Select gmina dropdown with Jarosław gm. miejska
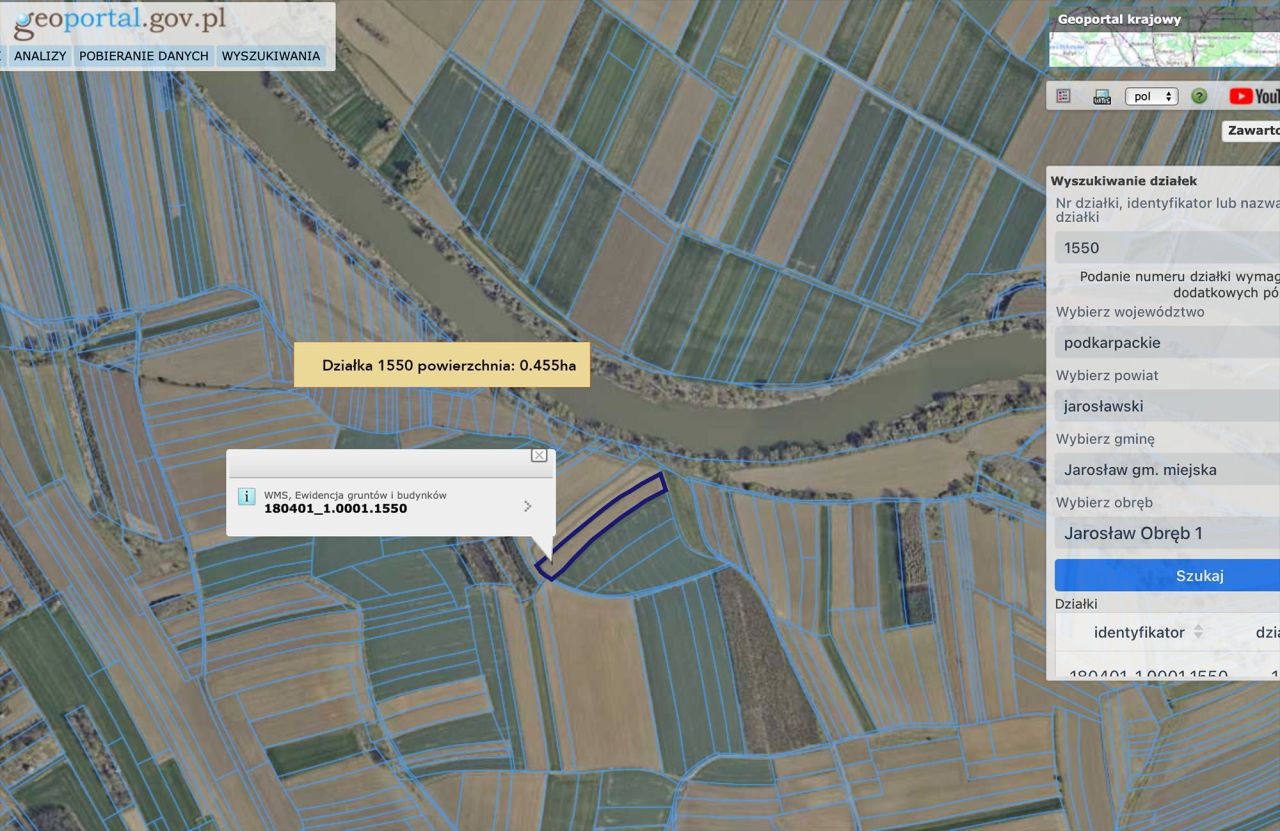1280x831 pixels. coord(1166,470)
